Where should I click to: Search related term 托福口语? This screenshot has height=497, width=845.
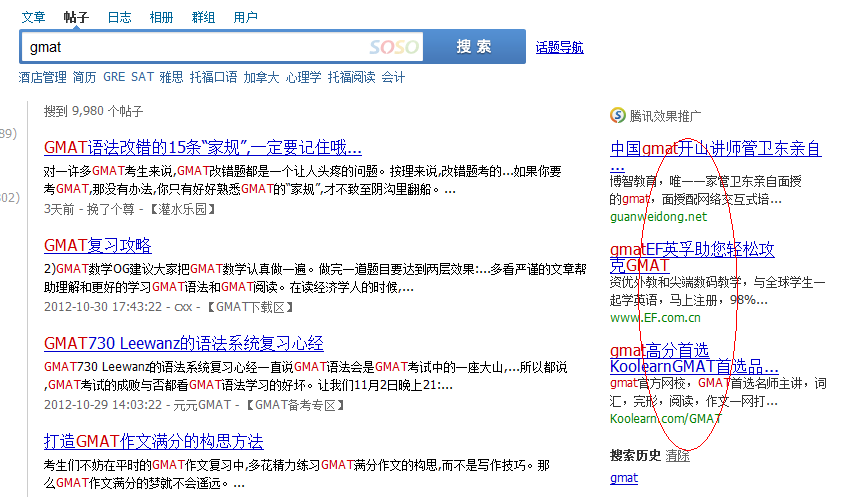coord(213,77)
